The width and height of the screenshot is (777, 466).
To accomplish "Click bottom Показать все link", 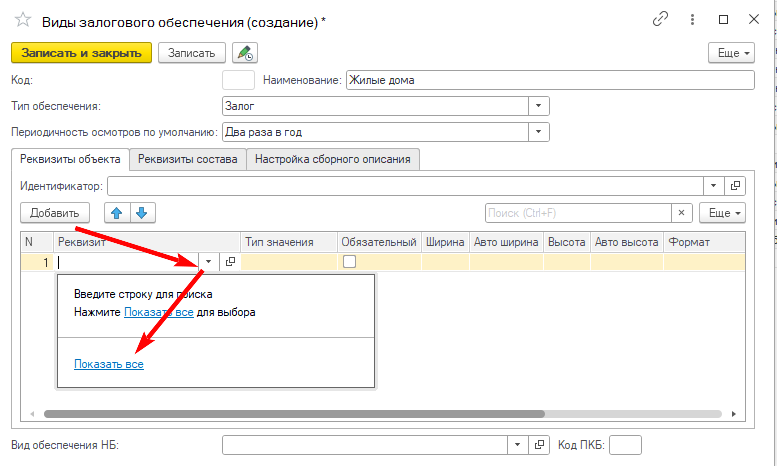I will click(109, 364).
